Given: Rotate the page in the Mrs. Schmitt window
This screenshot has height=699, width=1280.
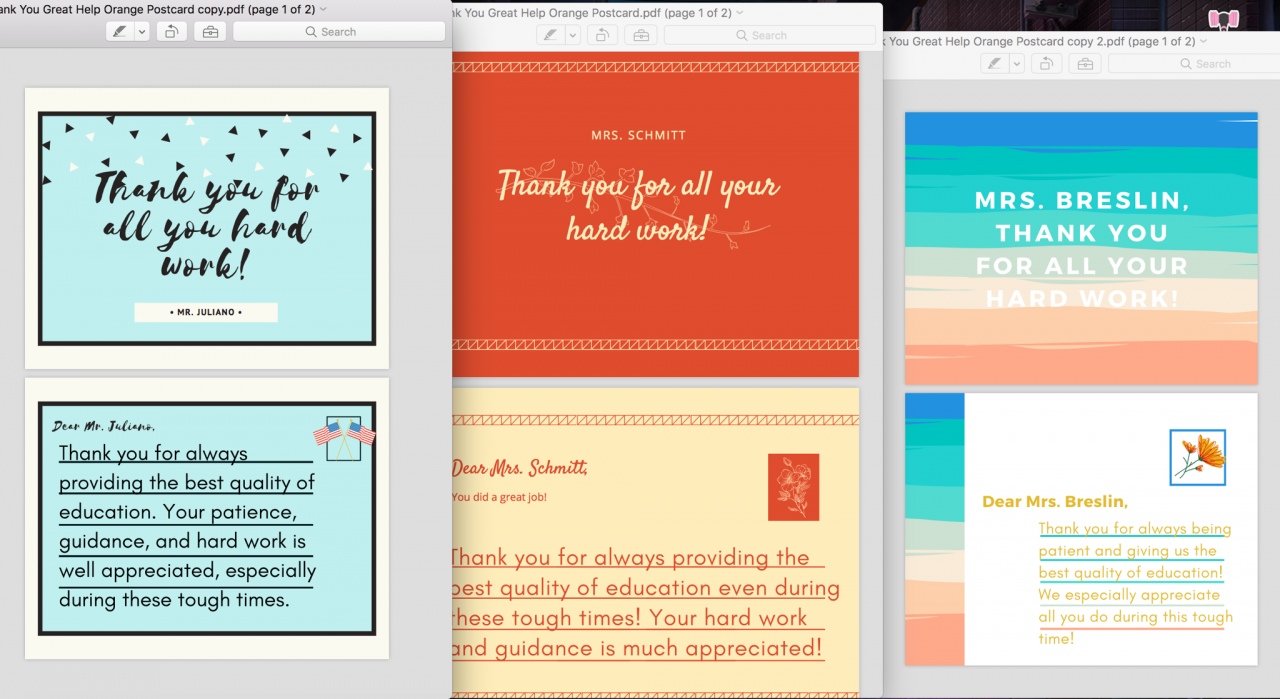Looking at the screenshot, I should pos(602,35).
